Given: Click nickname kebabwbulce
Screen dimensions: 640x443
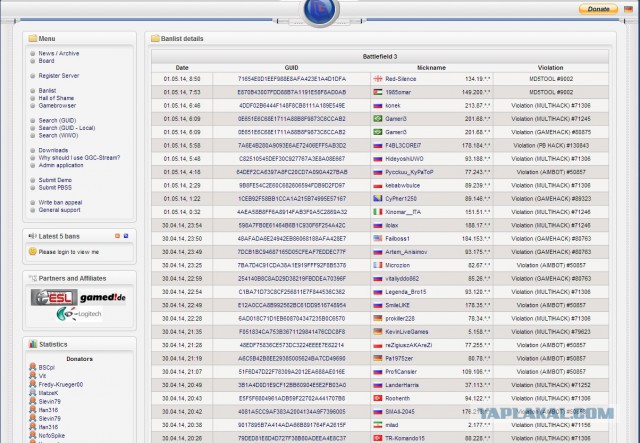Looking at the screenshot, I should pyautogui.click(x=402, y=185).
